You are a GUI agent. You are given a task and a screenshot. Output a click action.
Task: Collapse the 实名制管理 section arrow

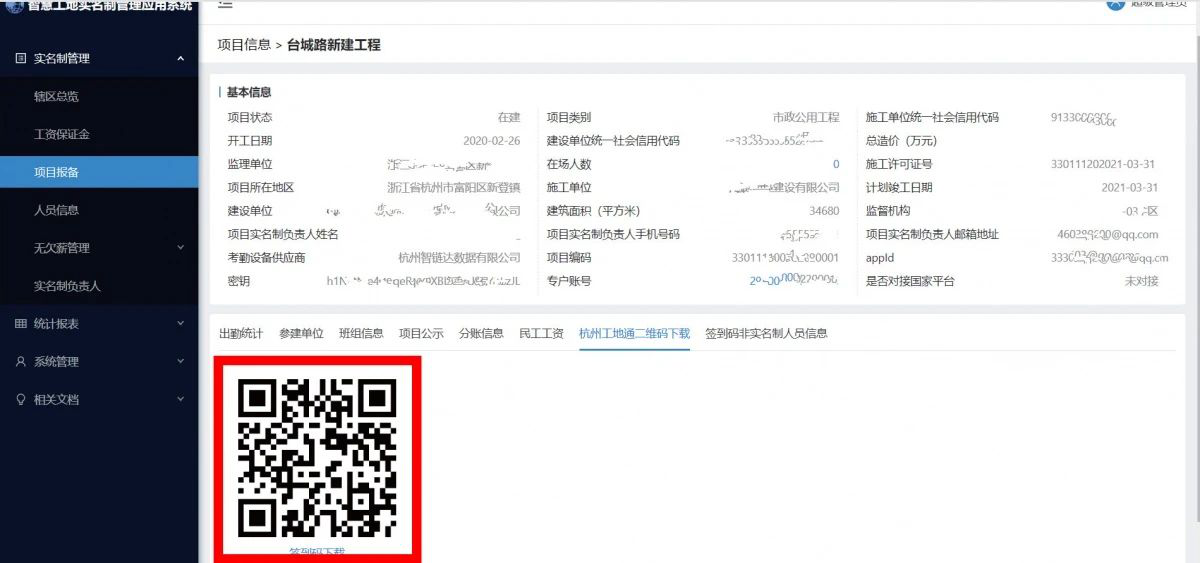click(180, 59)
